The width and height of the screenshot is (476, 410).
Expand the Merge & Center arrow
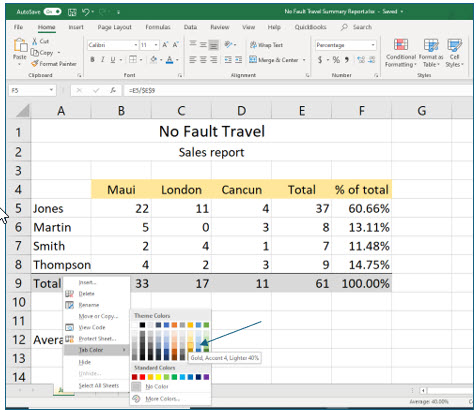click(x=304, y=60)
